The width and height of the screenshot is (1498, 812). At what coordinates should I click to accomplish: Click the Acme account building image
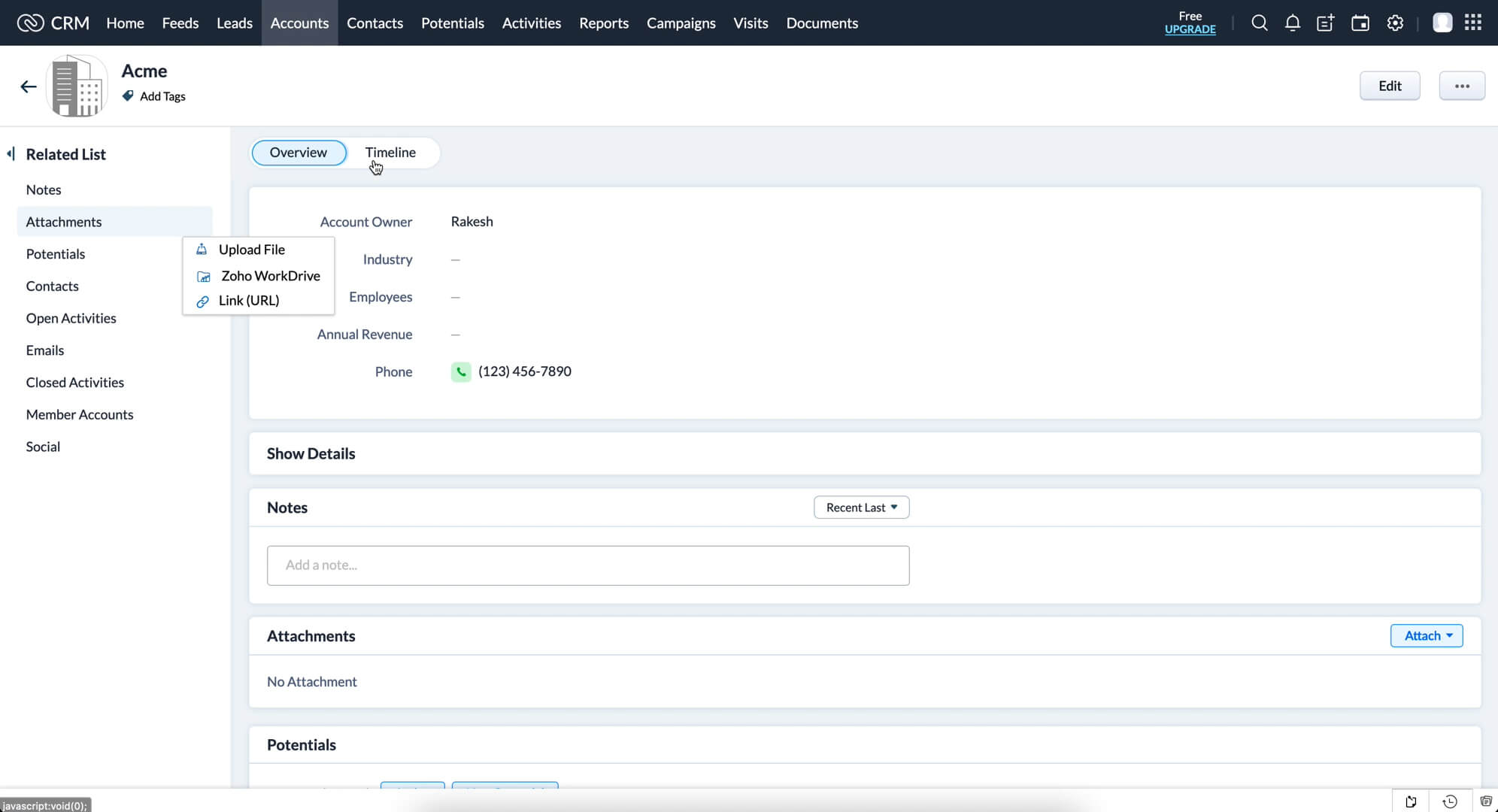77,86
